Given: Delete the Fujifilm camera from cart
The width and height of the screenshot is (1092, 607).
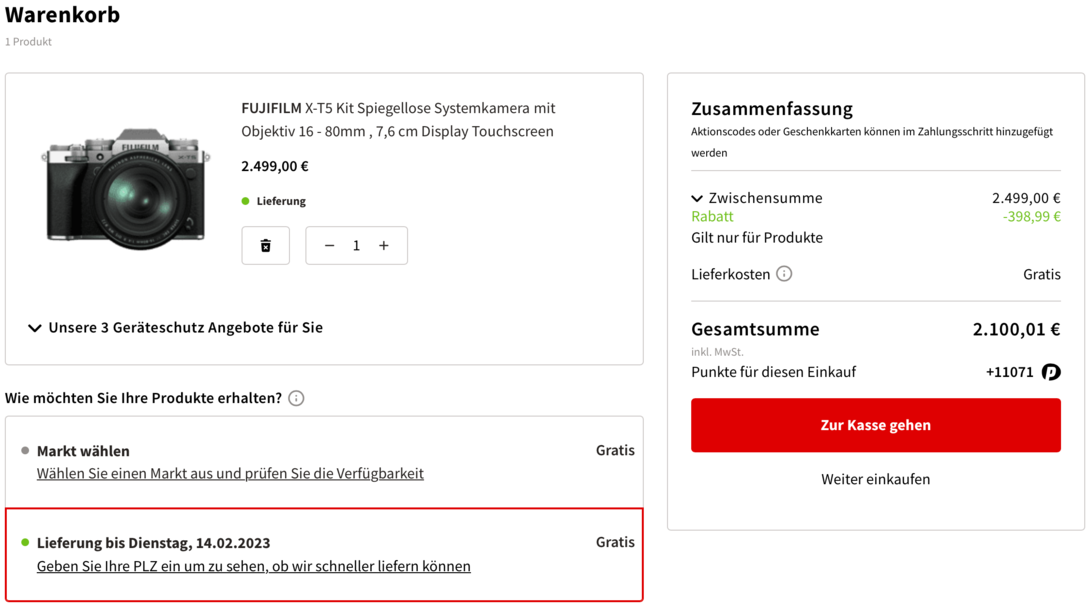Looking at the screenshot, I should tap(266, 246).
